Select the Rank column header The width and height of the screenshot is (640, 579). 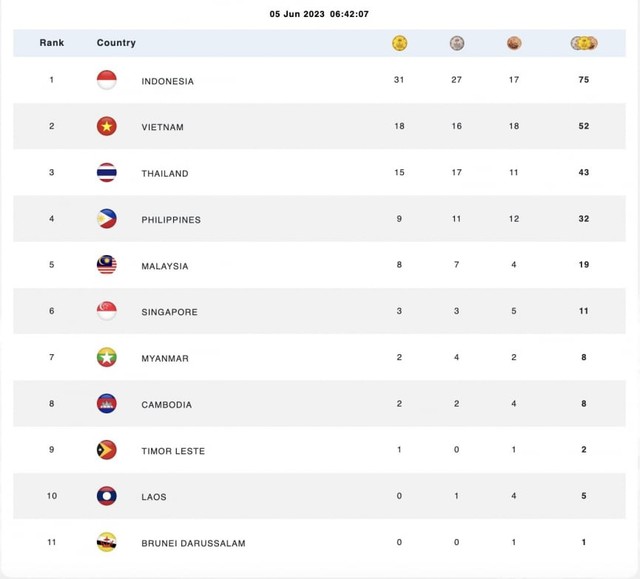(x=52, y=43)
